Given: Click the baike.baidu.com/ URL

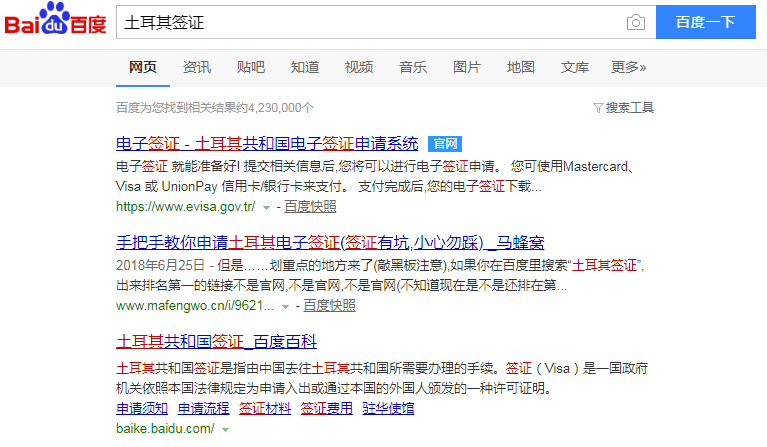Looking at the screenshot, I should (x=165, y=429).
